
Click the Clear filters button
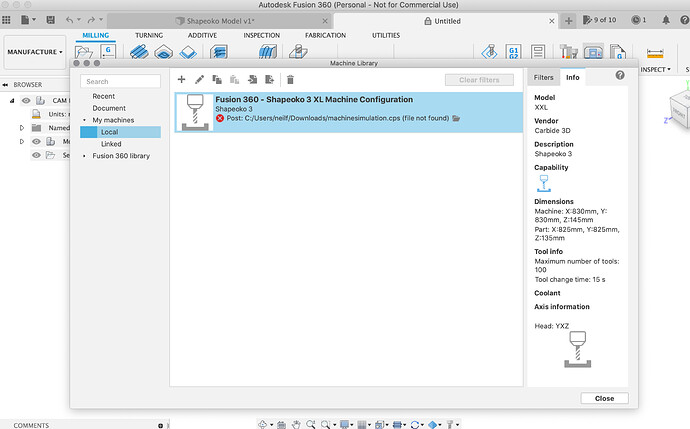coord(479,80)
